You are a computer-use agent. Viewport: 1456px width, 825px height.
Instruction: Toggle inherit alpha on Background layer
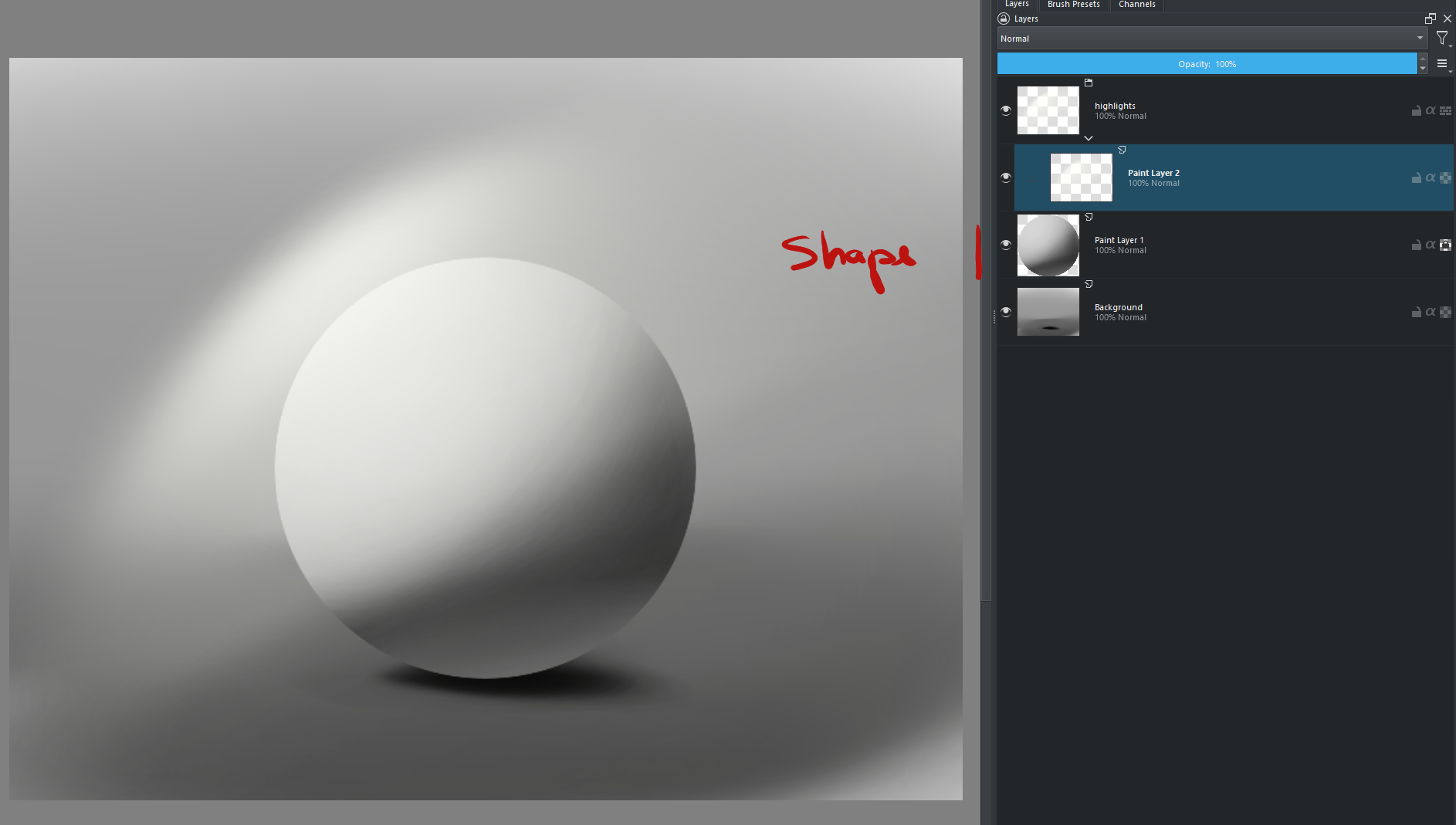[1431, 313]
